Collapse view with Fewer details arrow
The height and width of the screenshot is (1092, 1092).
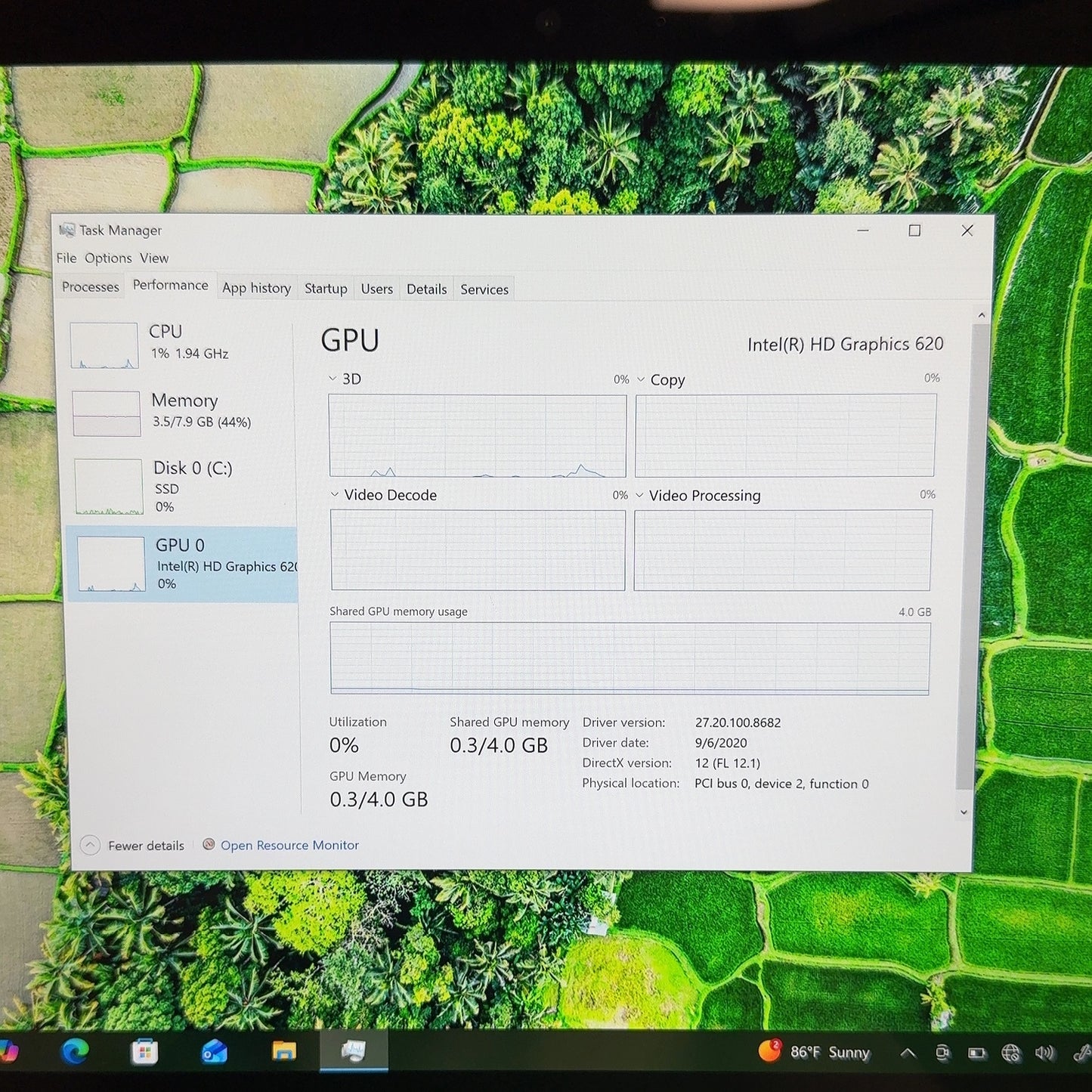point(90,845)
